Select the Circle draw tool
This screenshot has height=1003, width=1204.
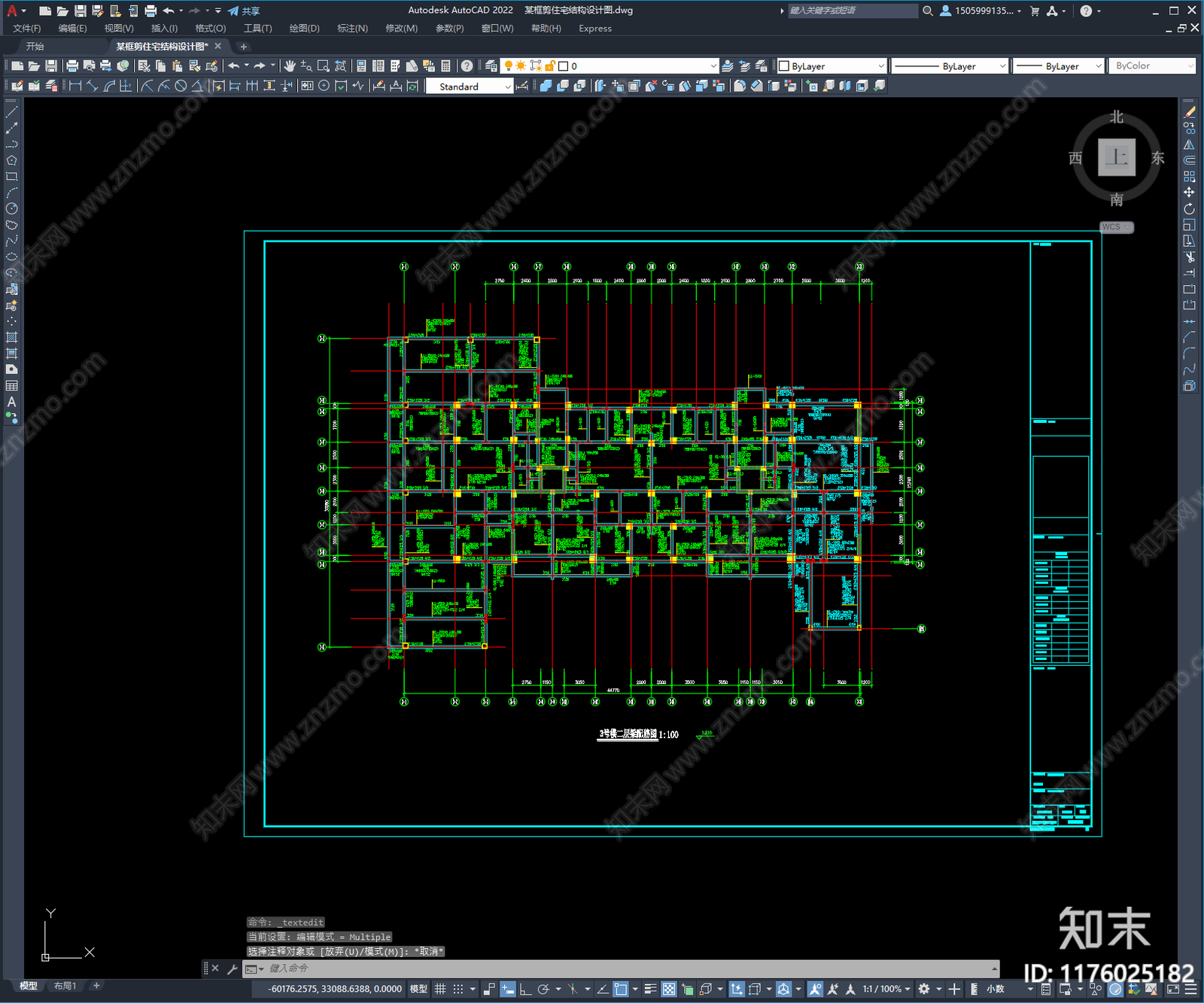tap(11, 209)
